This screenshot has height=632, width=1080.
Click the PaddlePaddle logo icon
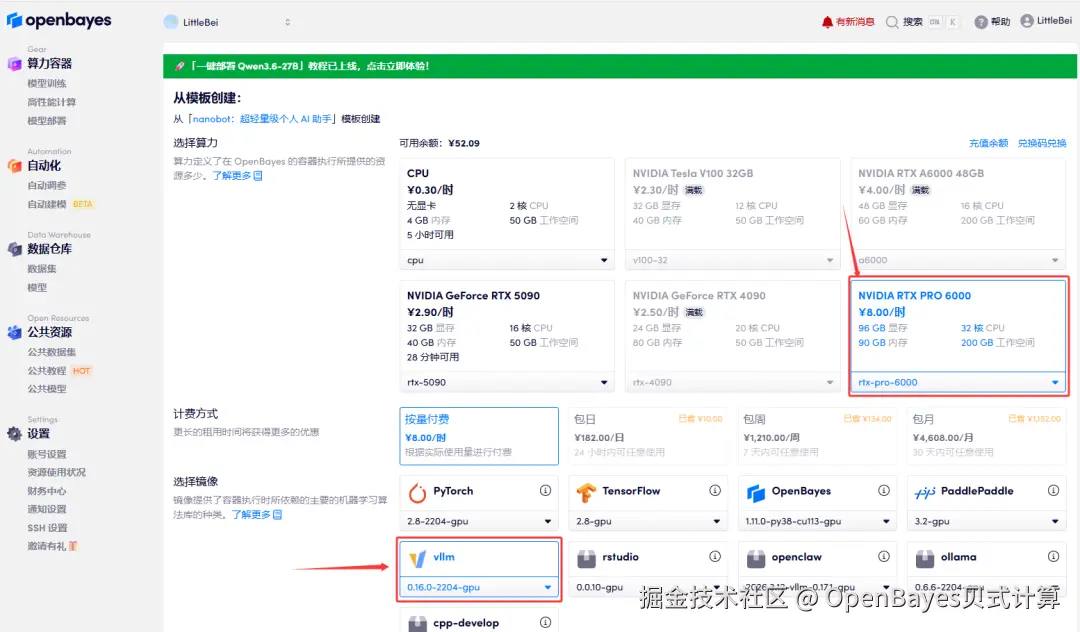[x=925, y=492]
